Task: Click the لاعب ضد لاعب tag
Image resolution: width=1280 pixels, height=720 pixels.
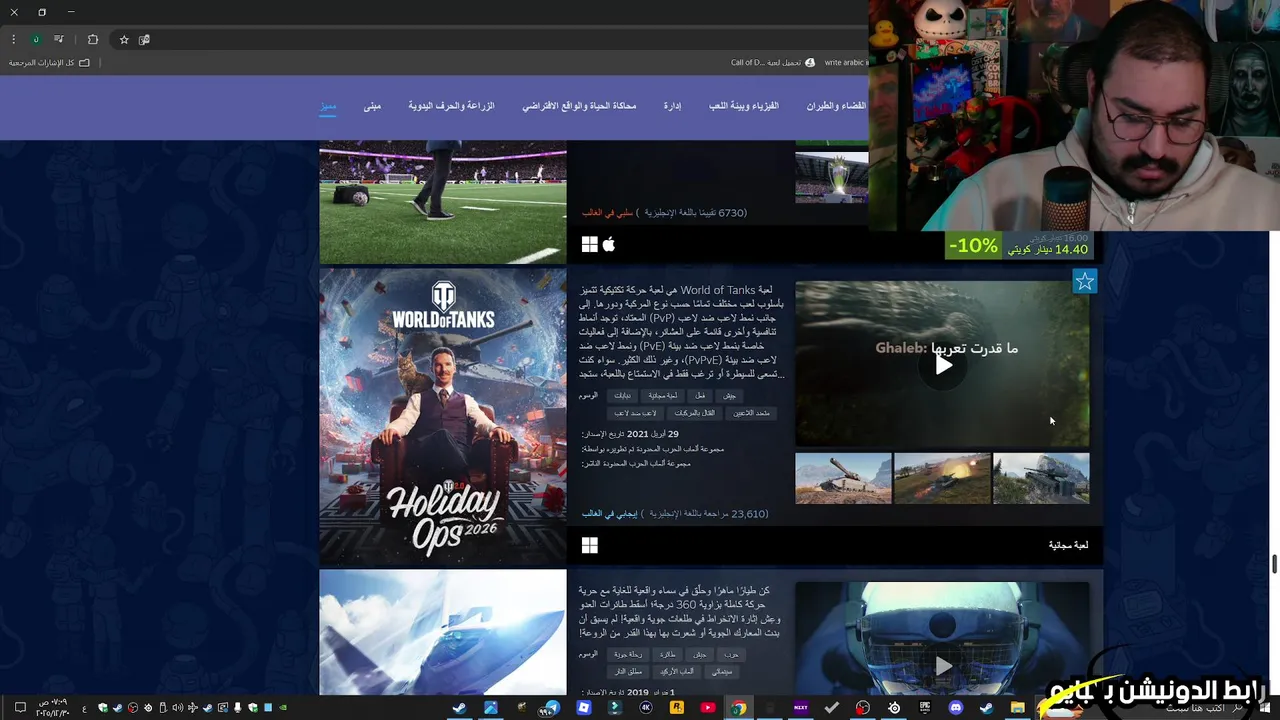Action: coord(635,413)
